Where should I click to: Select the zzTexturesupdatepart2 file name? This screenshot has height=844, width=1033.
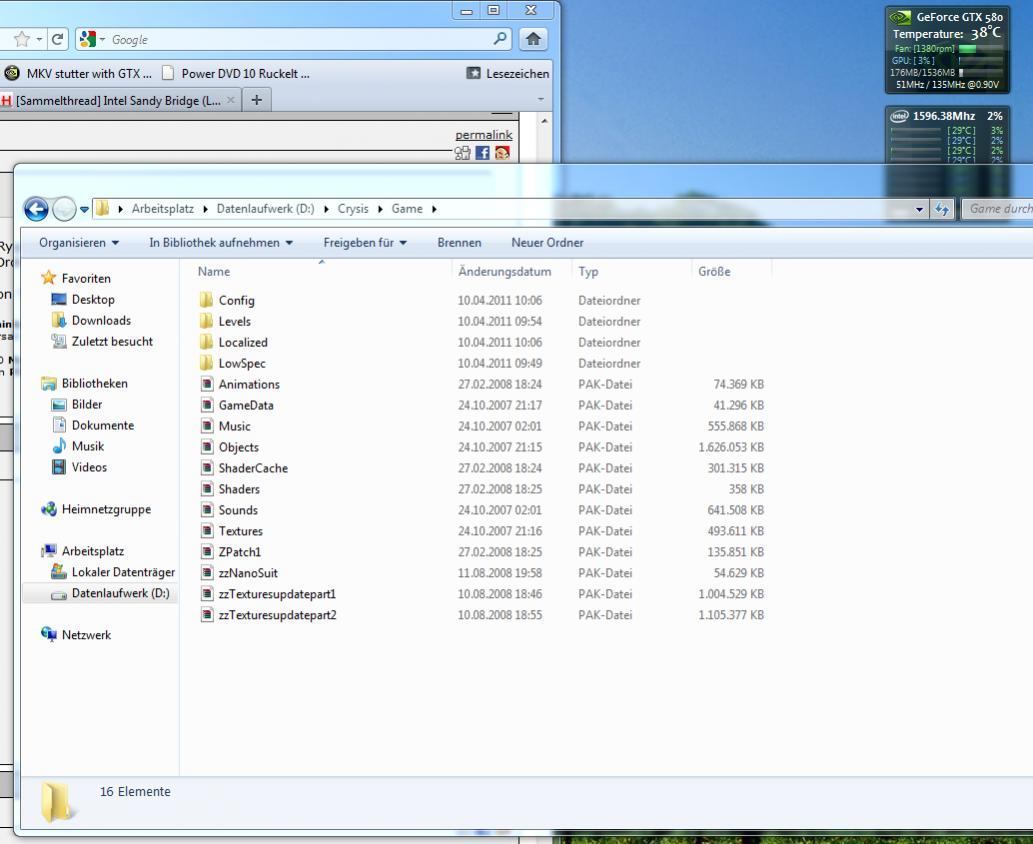click(x=277, y=615)
